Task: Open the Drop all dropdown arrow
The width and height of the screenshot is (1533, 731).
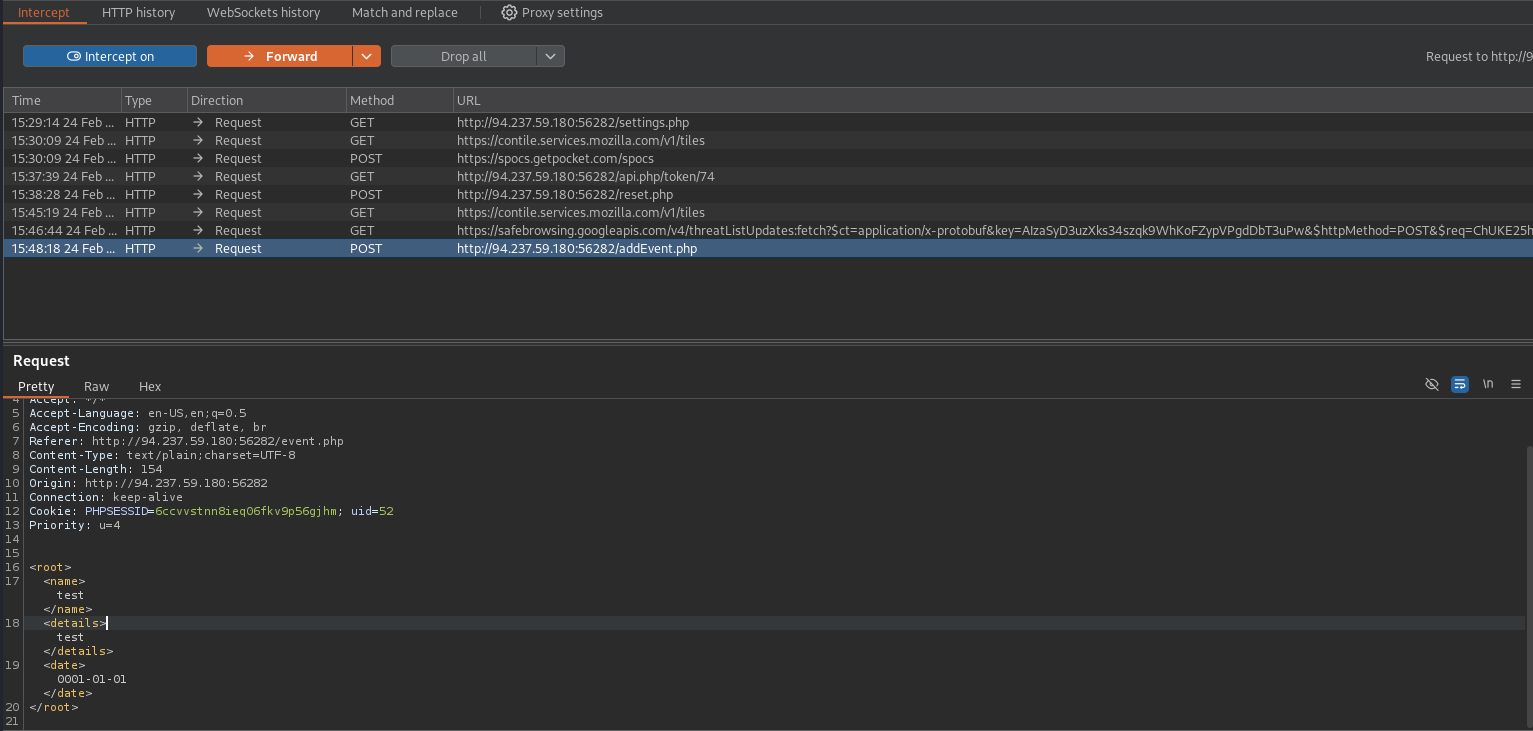Action: click(551, 57)
